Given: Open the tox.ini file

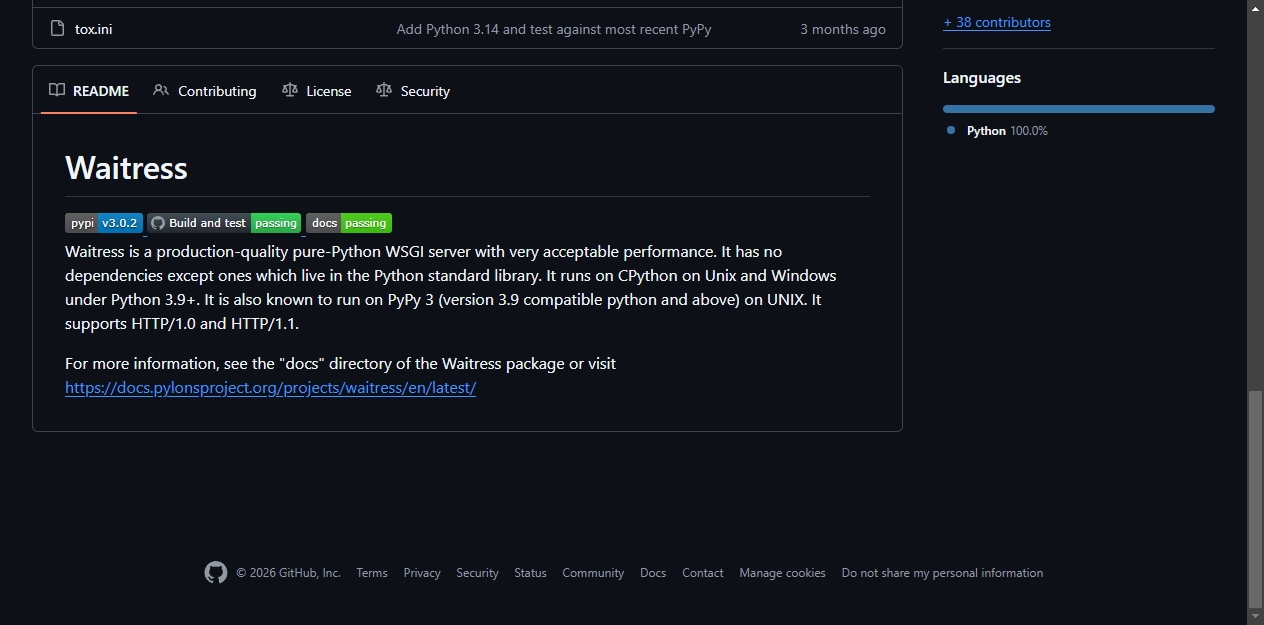Looking at the screenshot, I should pyautogui.click(x=93, y=29).
